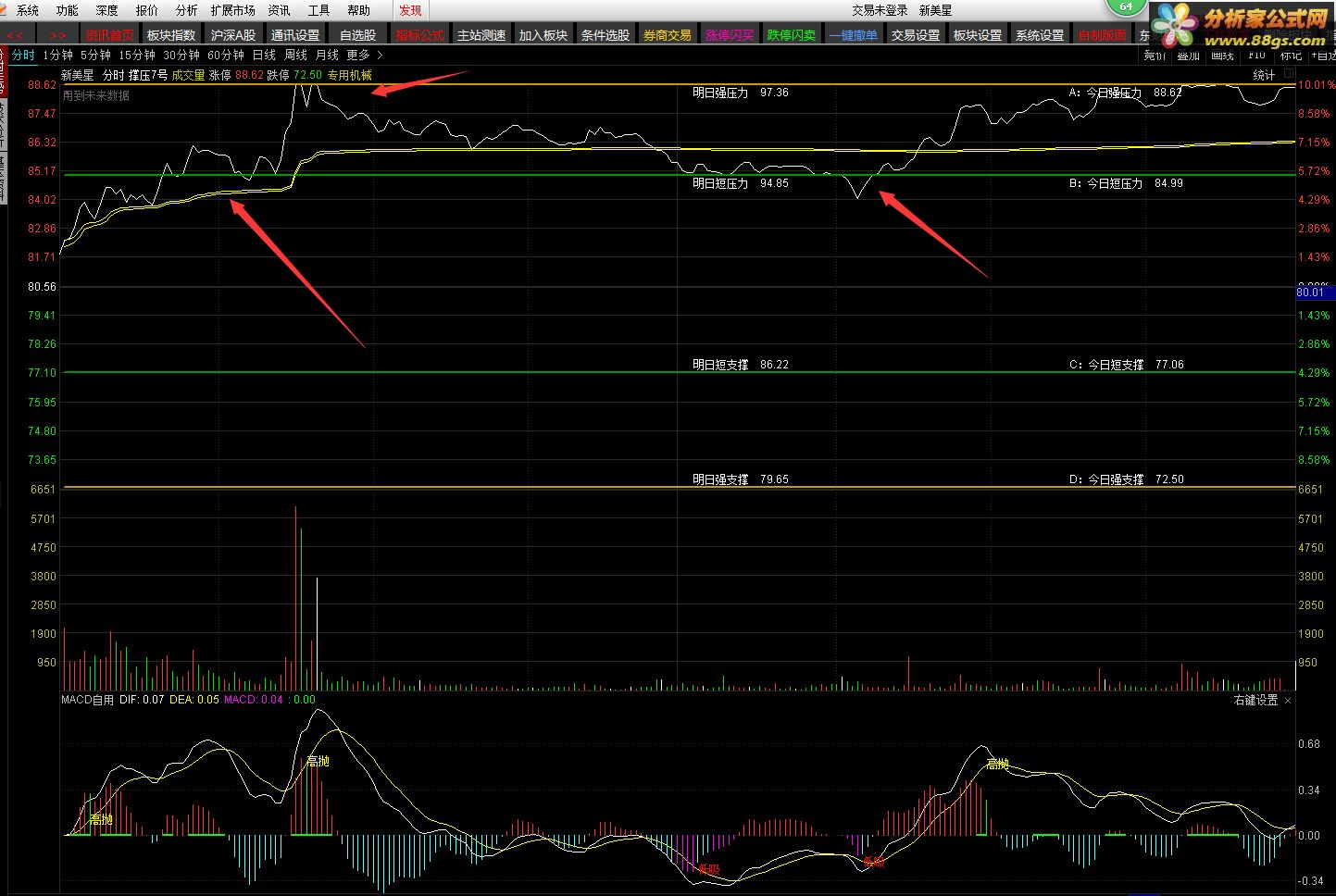Image resolution: width=1336 pixels, height=896 pixels.
Task: Open the 更多 periods dropdown
Action: point(358,56)
